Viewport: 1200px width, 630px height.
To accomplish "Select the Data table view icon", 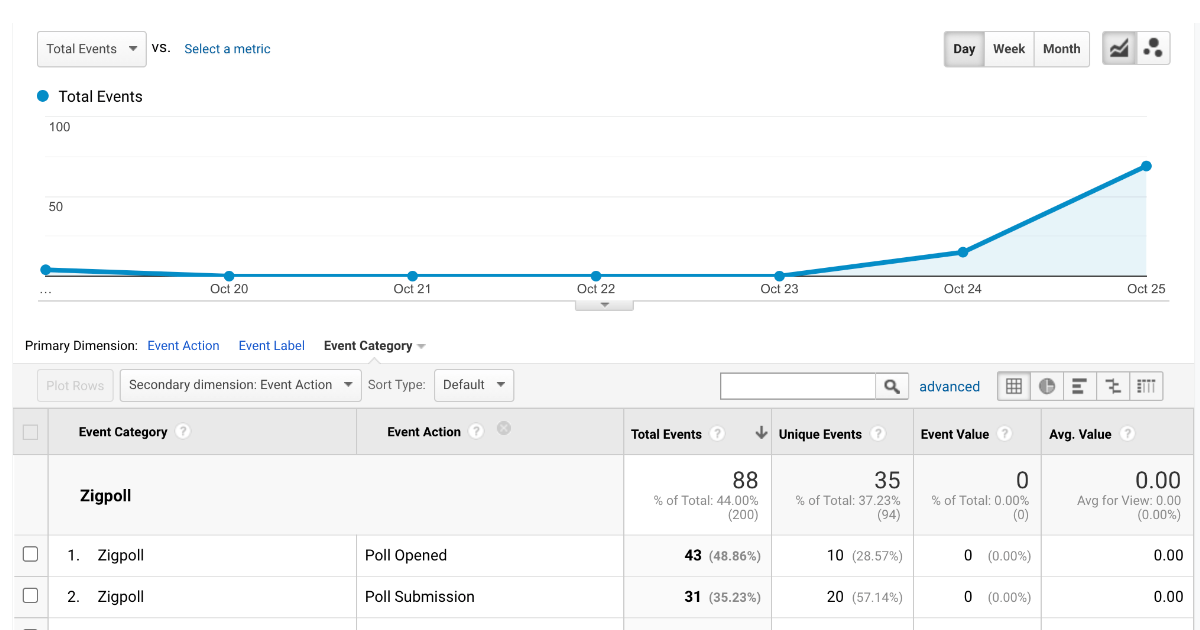I will coord(1014,386).
